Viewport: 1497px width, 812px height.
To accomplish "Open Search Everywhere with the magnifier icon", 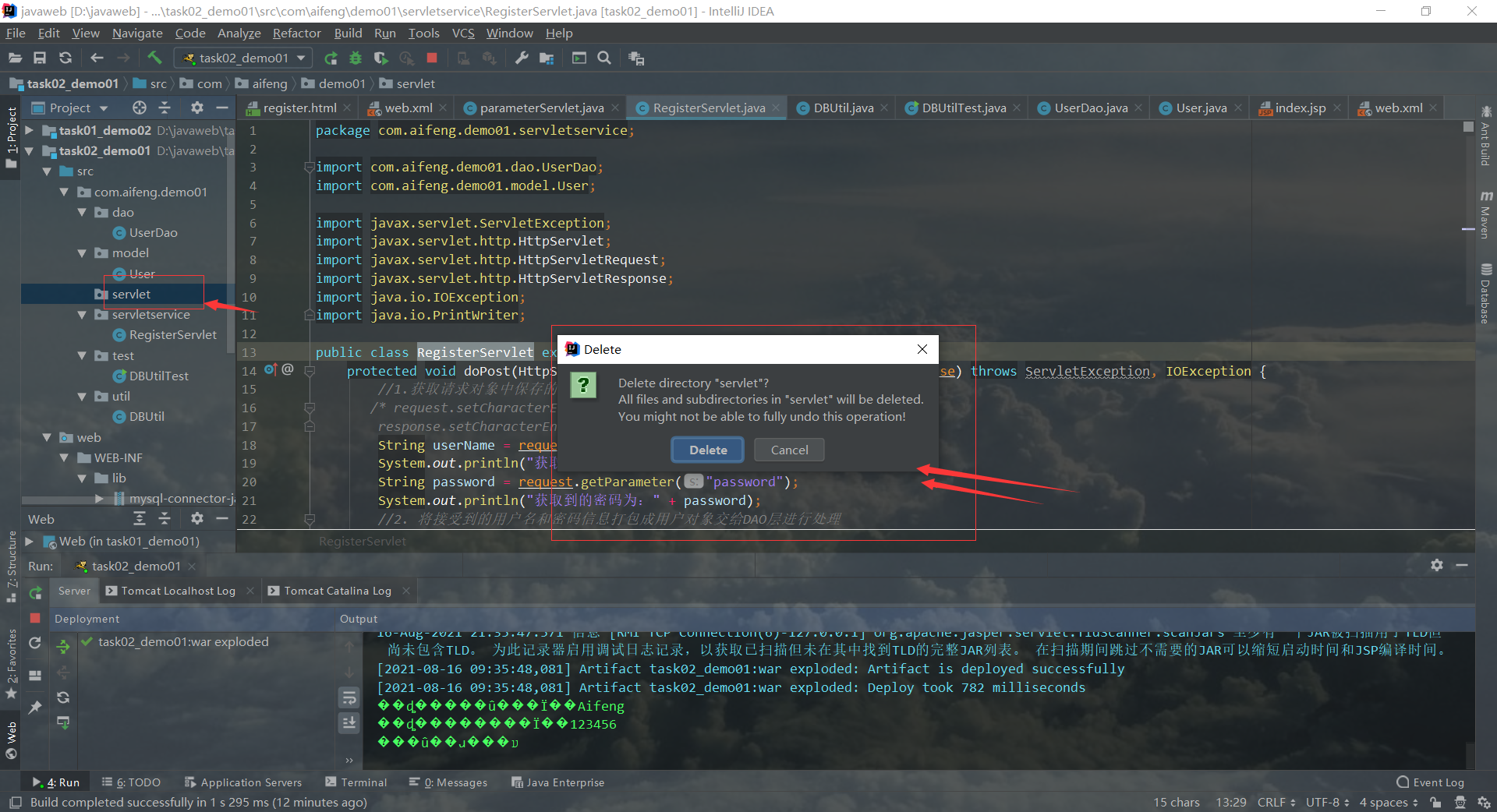I will [x=604, y=58].
